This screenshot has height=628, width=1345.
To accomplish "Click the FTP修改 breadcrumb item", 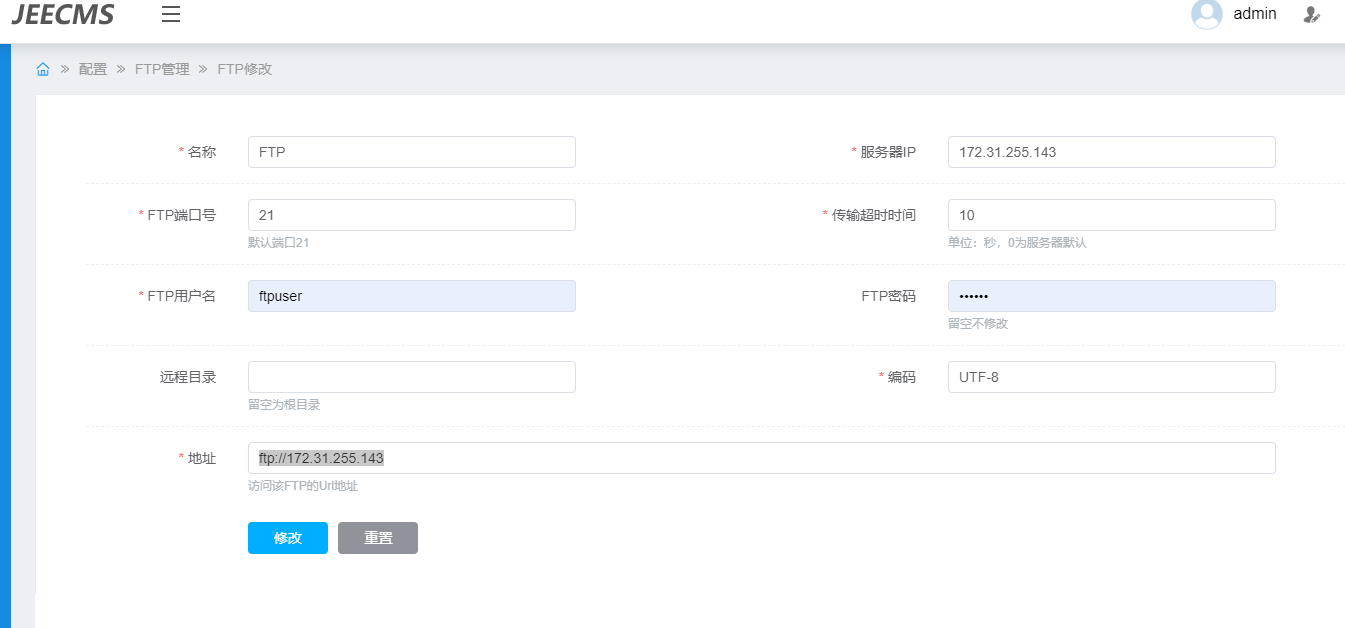I will [245, 69].
